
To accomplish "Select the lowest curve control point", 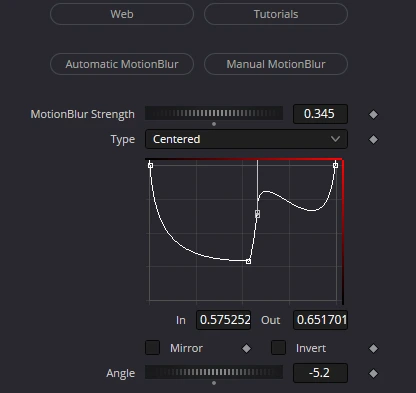I will click(x=248, y=262).
